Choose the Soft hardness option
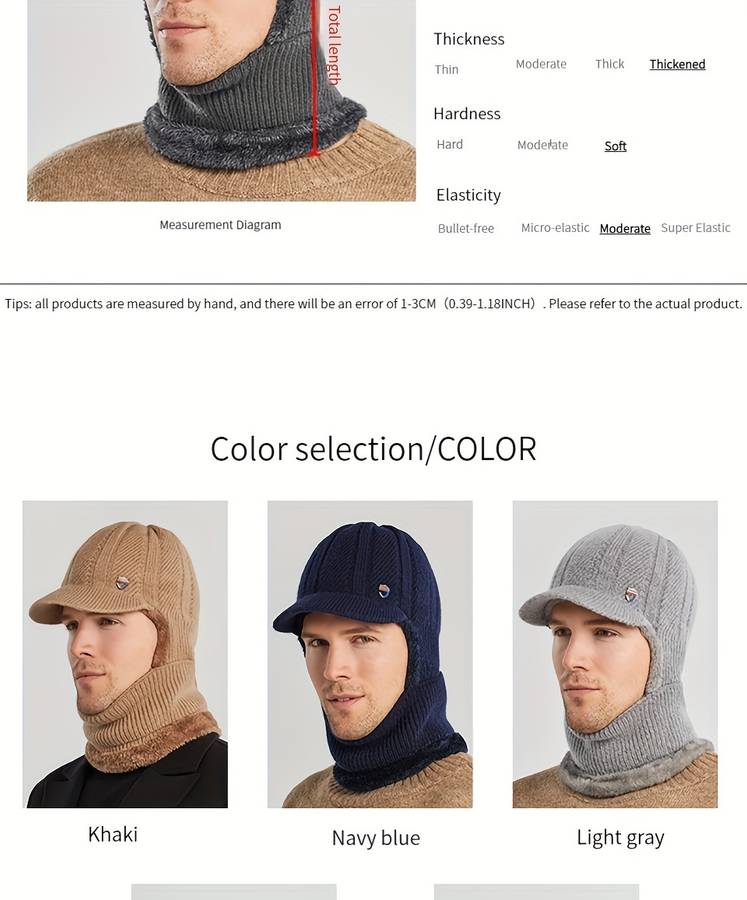Screen dimensions: 747x900 (x=616, y=146)
